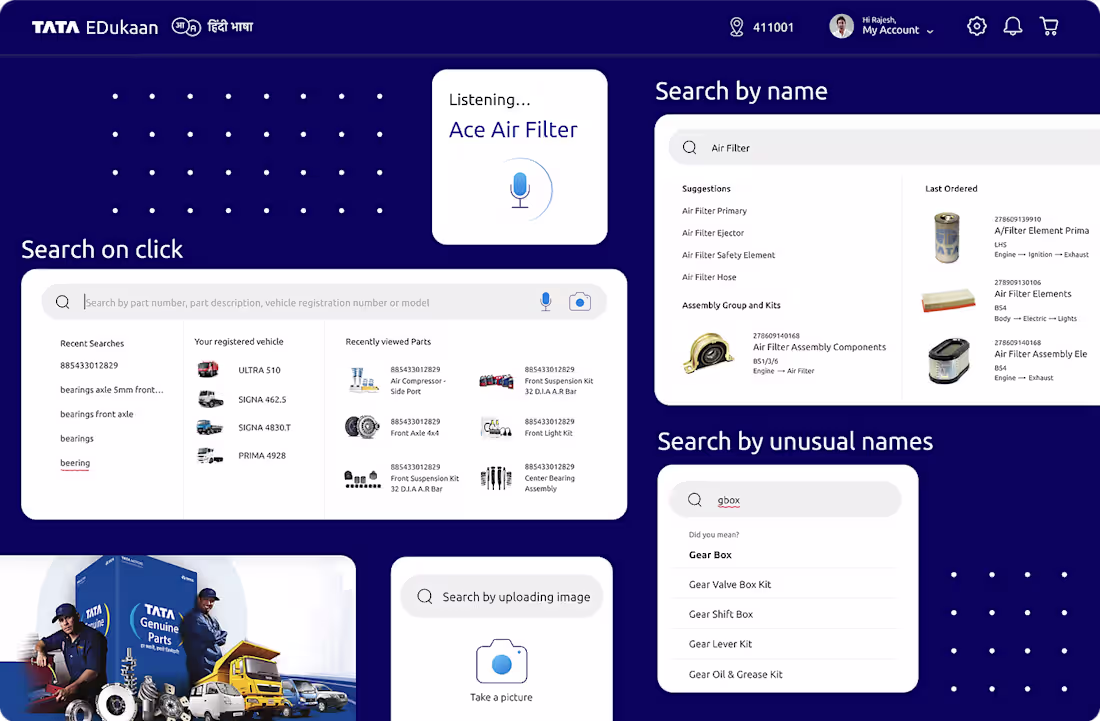Screen dimensions: 1100x721
Task: Click Rajesh's profile avatar
Action: [841, 26]
